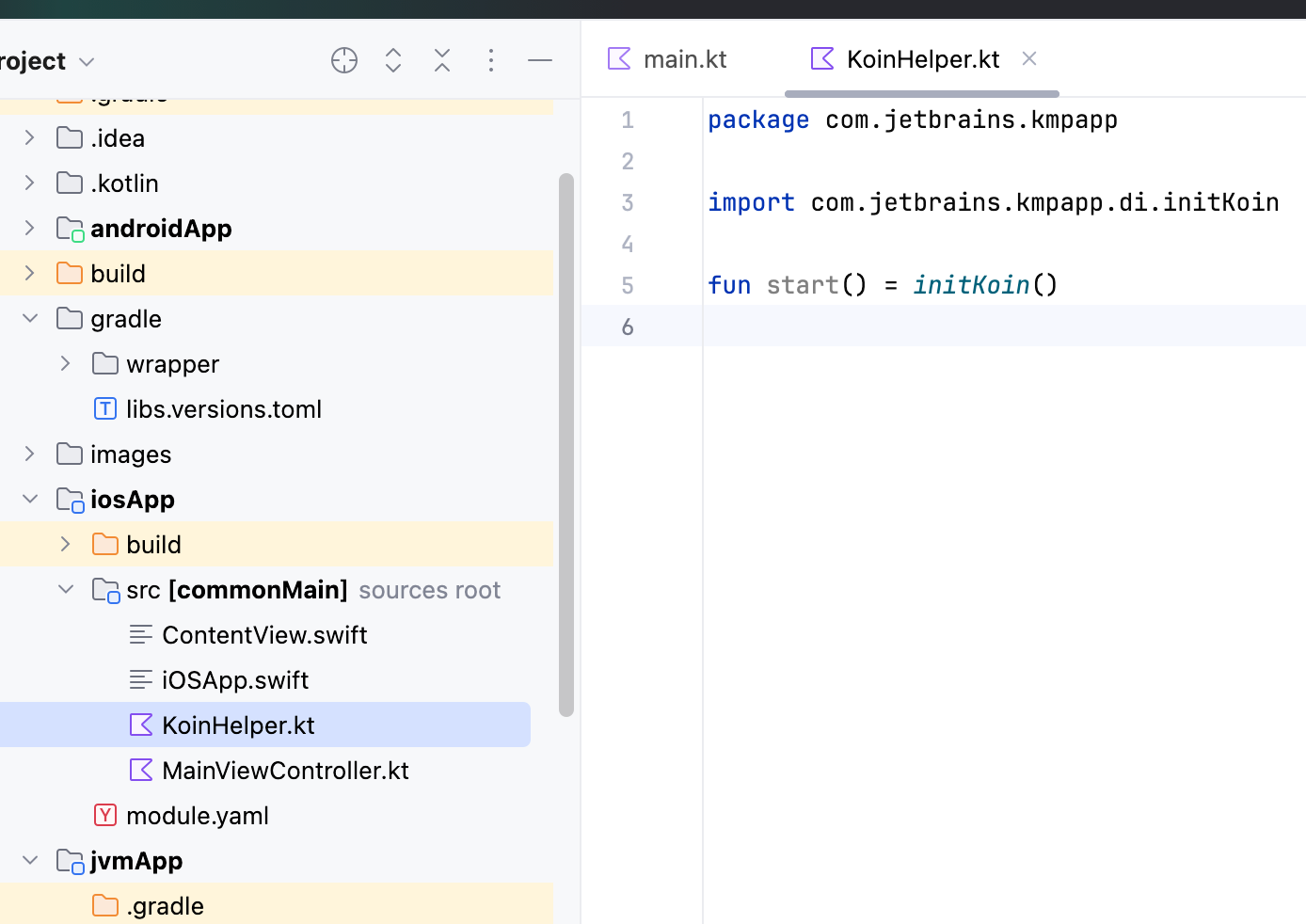Place cursor on empty line 6 in editor
1306x924 pixels.
pos(1004,326)
